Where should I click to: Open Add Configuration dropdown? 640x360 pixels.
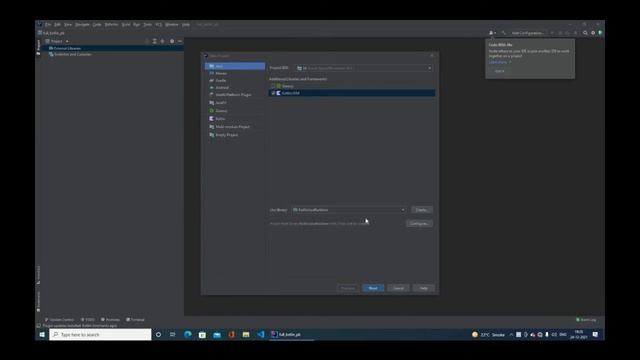[x=528, y=33]
